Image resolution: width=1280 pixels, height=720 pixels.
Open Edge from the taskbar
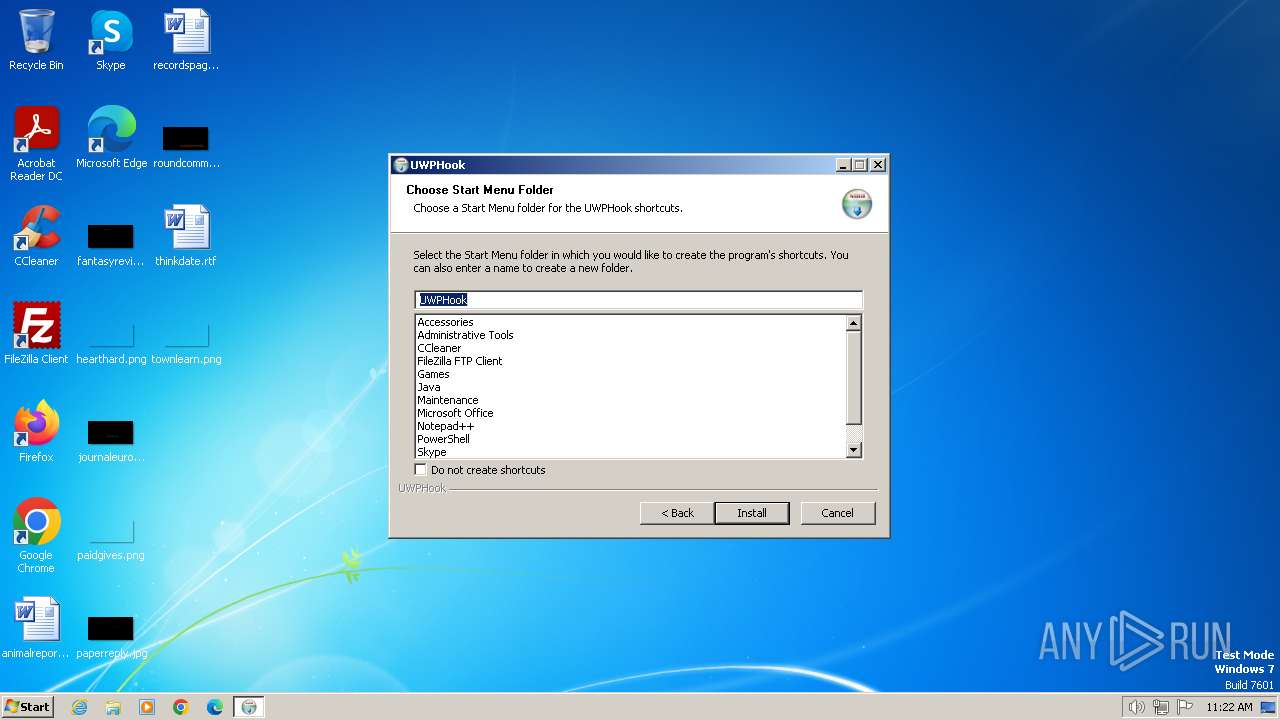click(215, 707)
